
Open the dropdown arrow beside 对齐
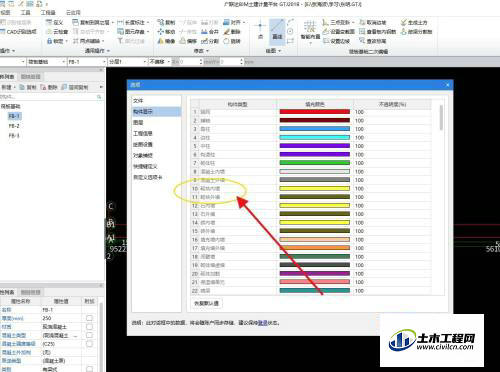(244, 22)
